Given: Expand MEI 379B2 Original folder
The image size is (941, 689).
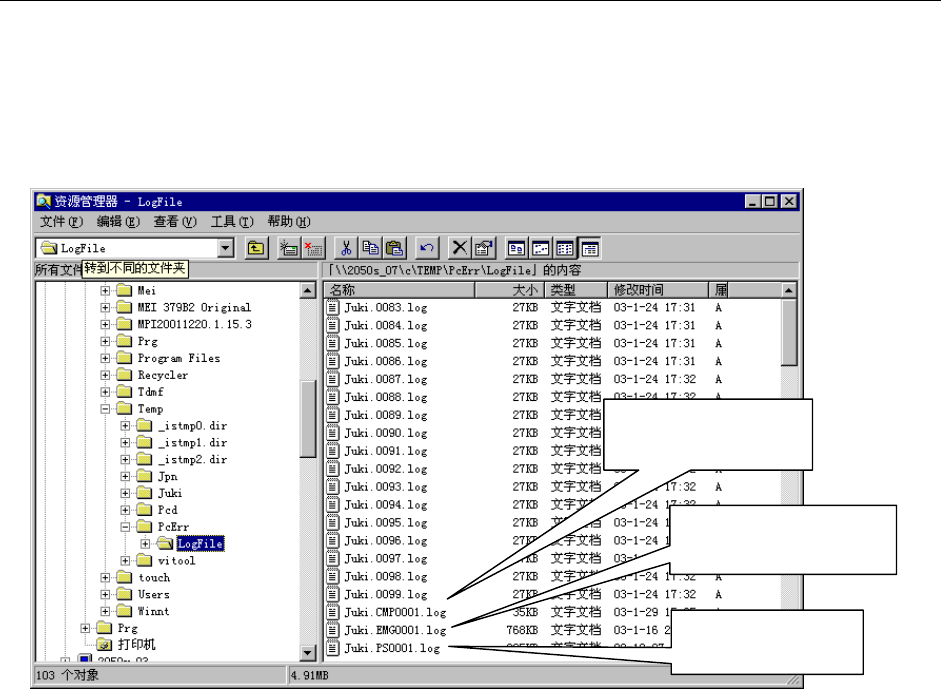Looking at the screenshot, I should point(105,307).
